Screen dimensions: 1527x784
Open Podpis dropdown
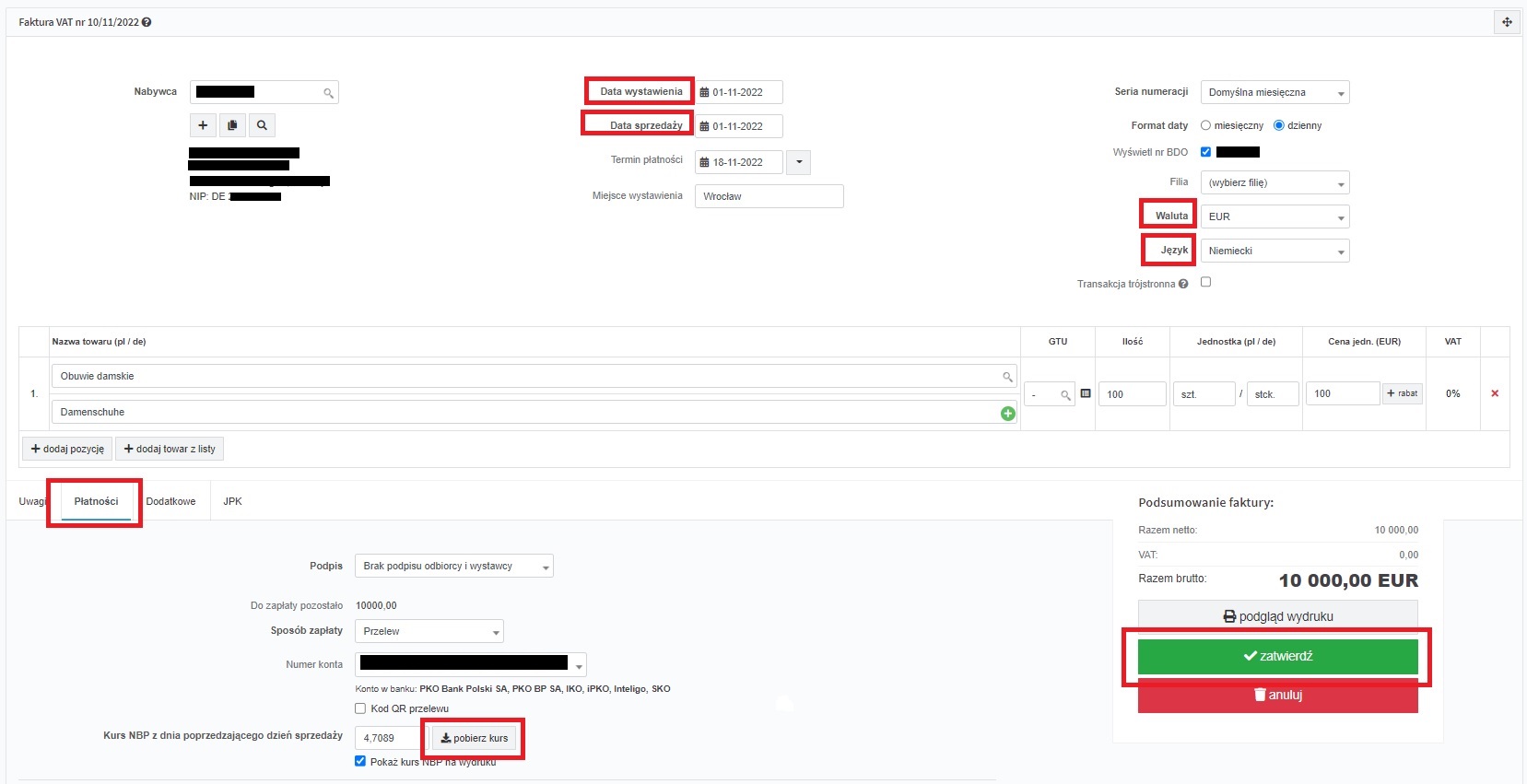point(454,566)
